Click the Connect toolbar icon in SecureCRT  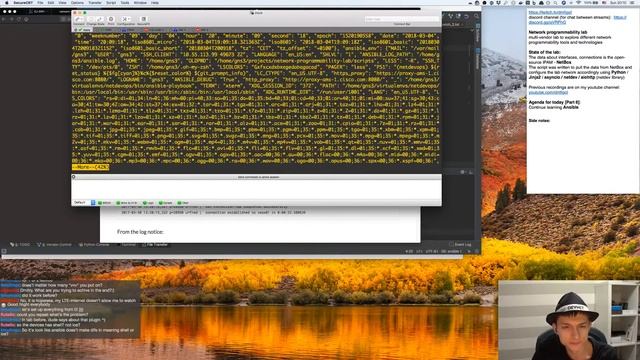click(79, 20)
